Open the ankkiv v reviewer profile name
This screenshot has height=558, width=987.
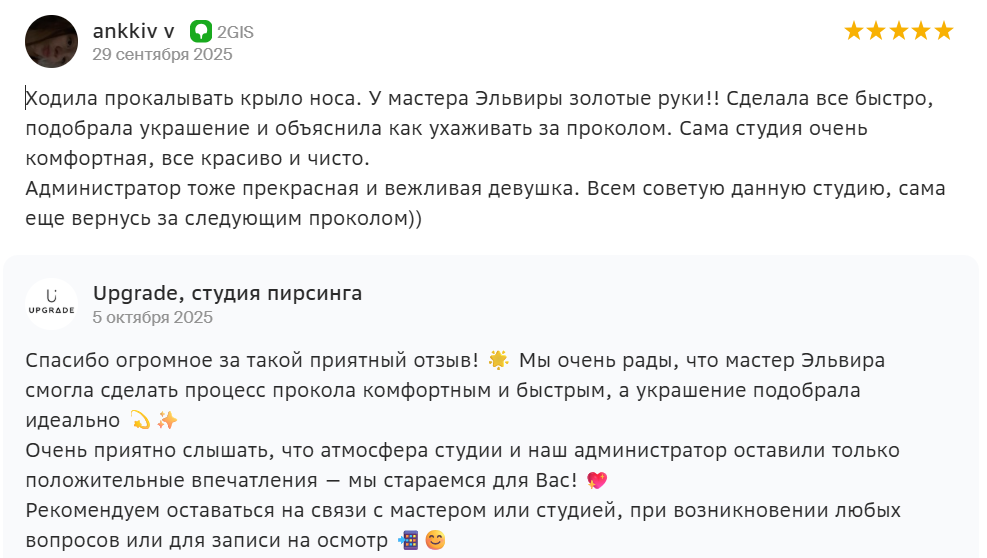[x=133, y=31]
